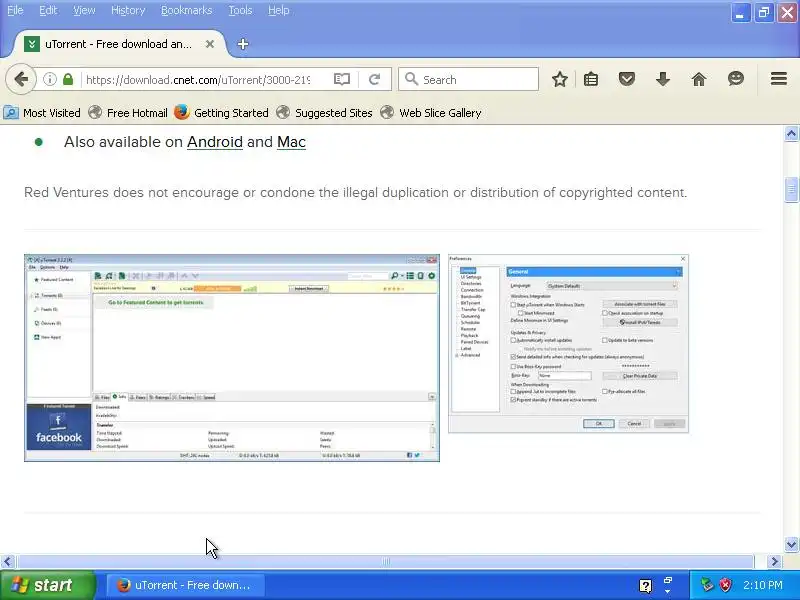800x600 pixels.
Task: Open the View menu
Action: coord(84,10)
